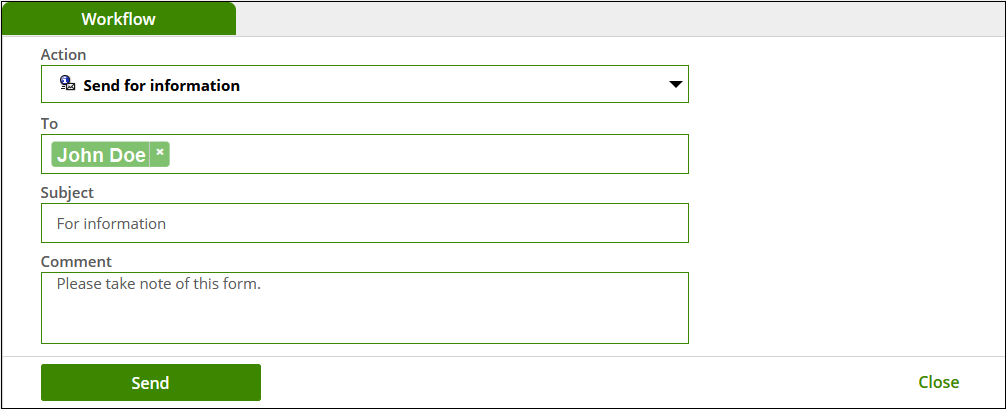Screen dimensions: 1006x409
Task: Switch to the Workflow tab
Action: coord(119,19)
